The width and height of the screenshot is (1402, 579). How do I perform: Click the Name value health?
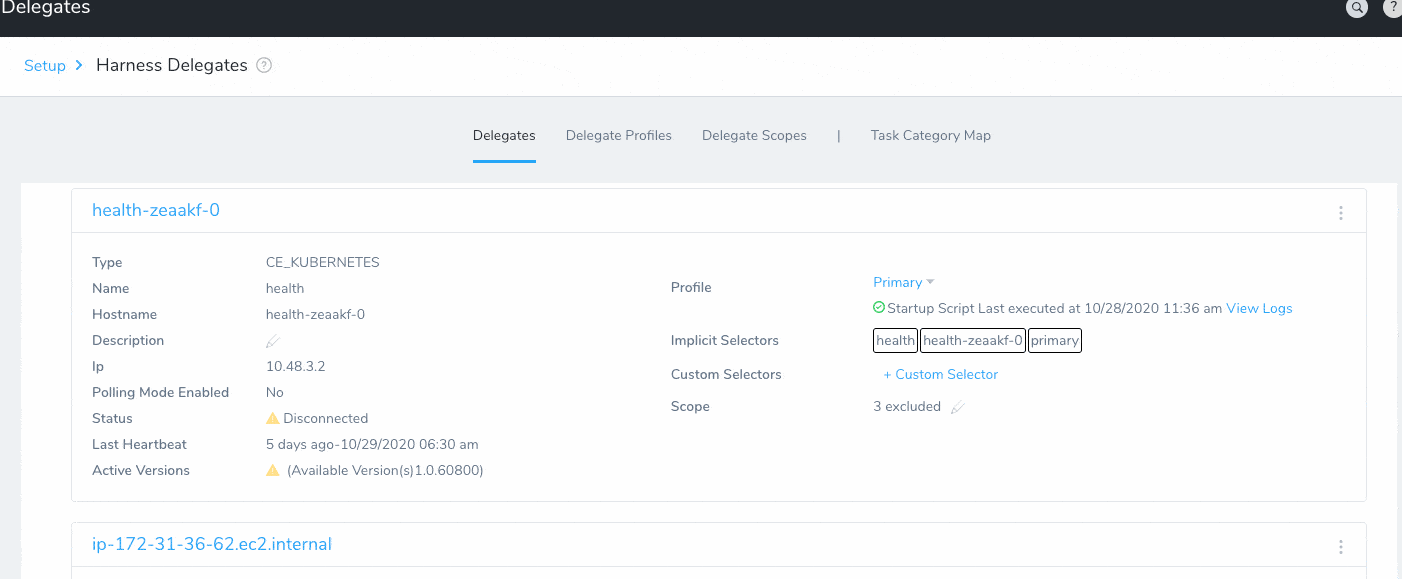pyautogui.click(x=285, y=288)
